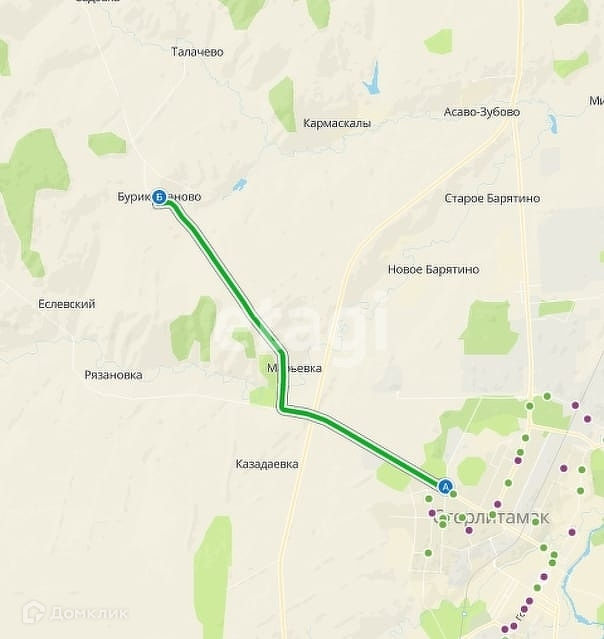This screenshot has width=604, height=639.
Task: Click the Марьевка village label
Action: pos(294,368)
